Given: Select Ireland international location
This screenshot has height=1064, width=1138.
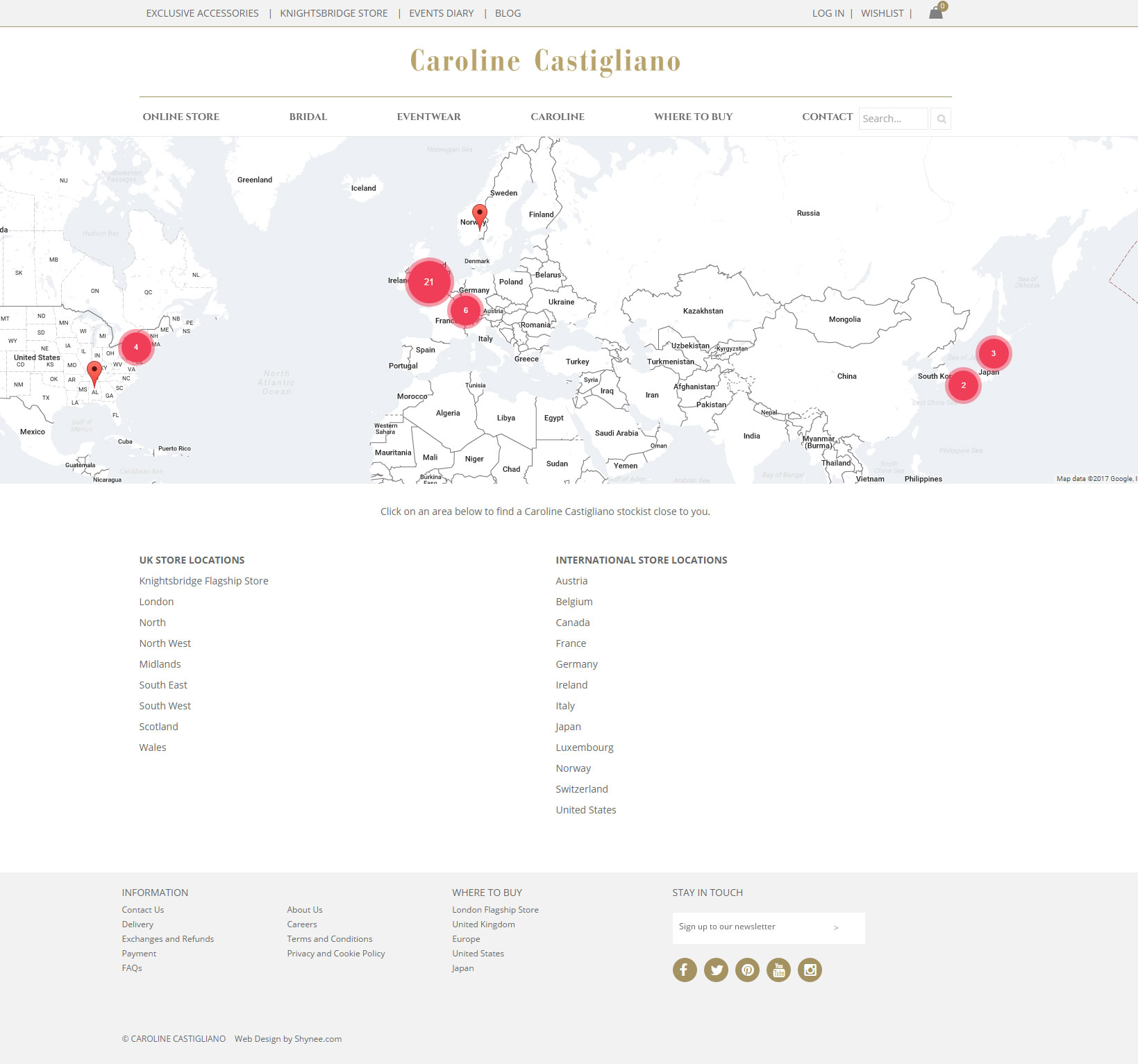Looking at the screenshot, I should (x=571, y=685).
